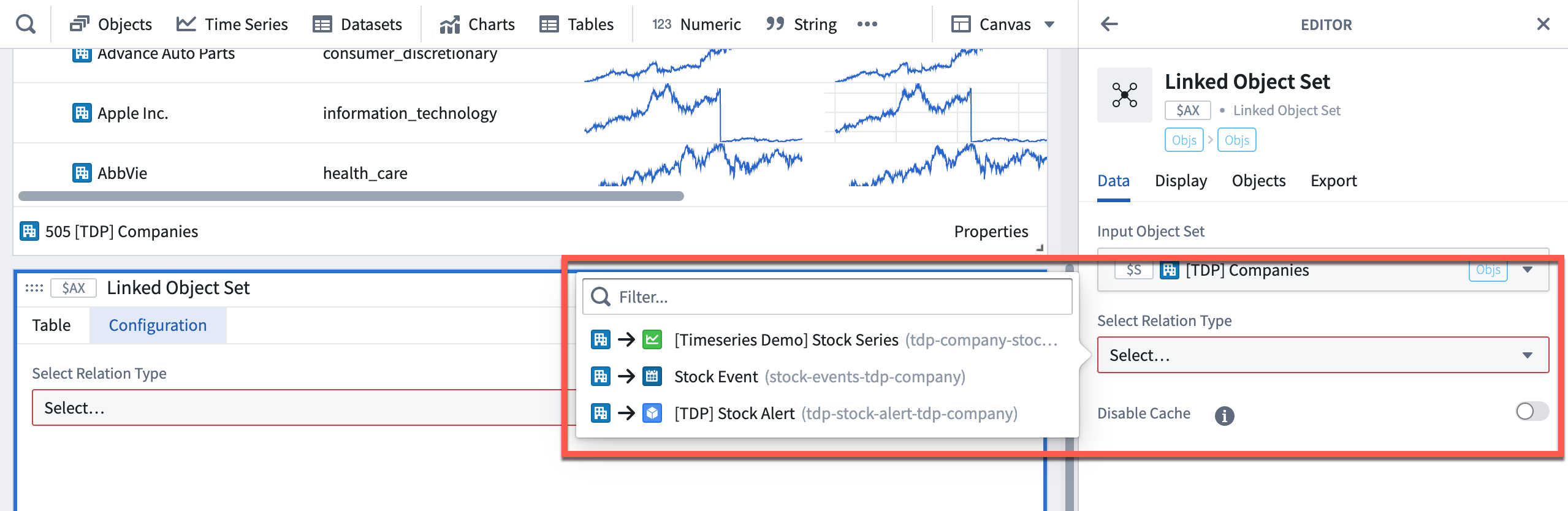Click the Properties button
Screen dimensions: 1568x511
pyautogui.click(x=991, y=232)
